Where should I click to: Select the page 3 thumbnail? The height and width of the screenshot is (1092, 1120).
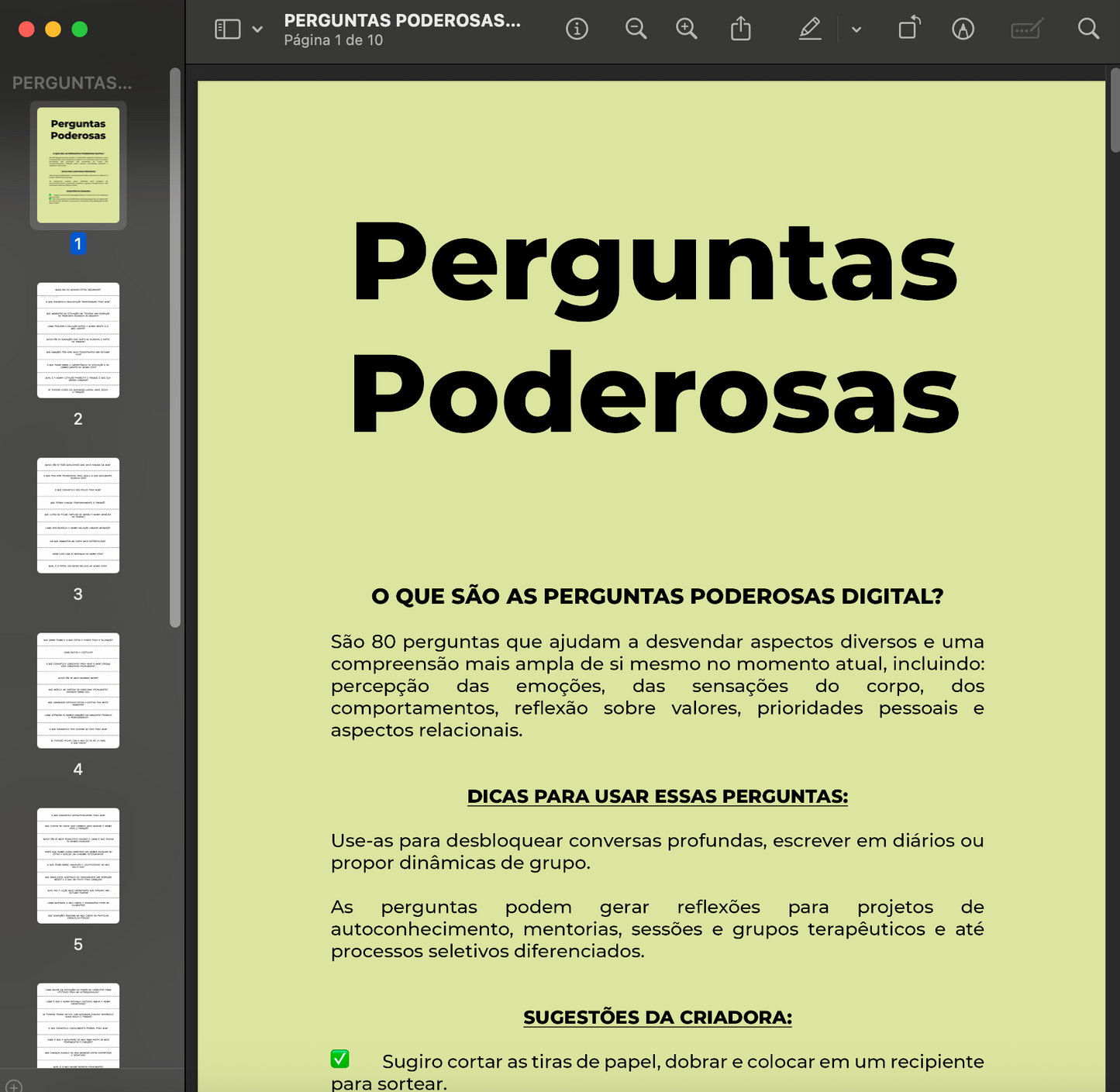78,516
